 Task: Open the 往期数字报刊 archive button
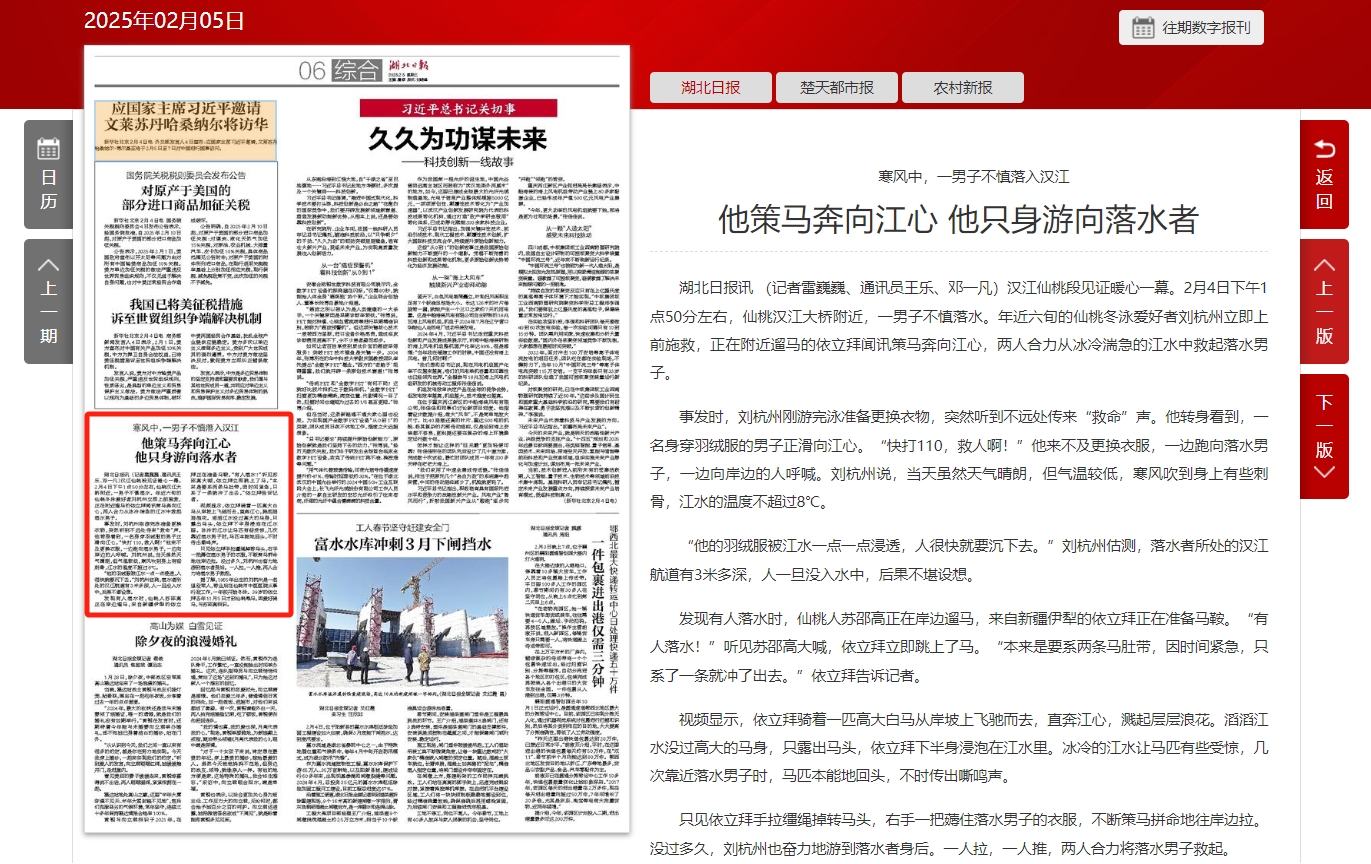pos(1191,28)
